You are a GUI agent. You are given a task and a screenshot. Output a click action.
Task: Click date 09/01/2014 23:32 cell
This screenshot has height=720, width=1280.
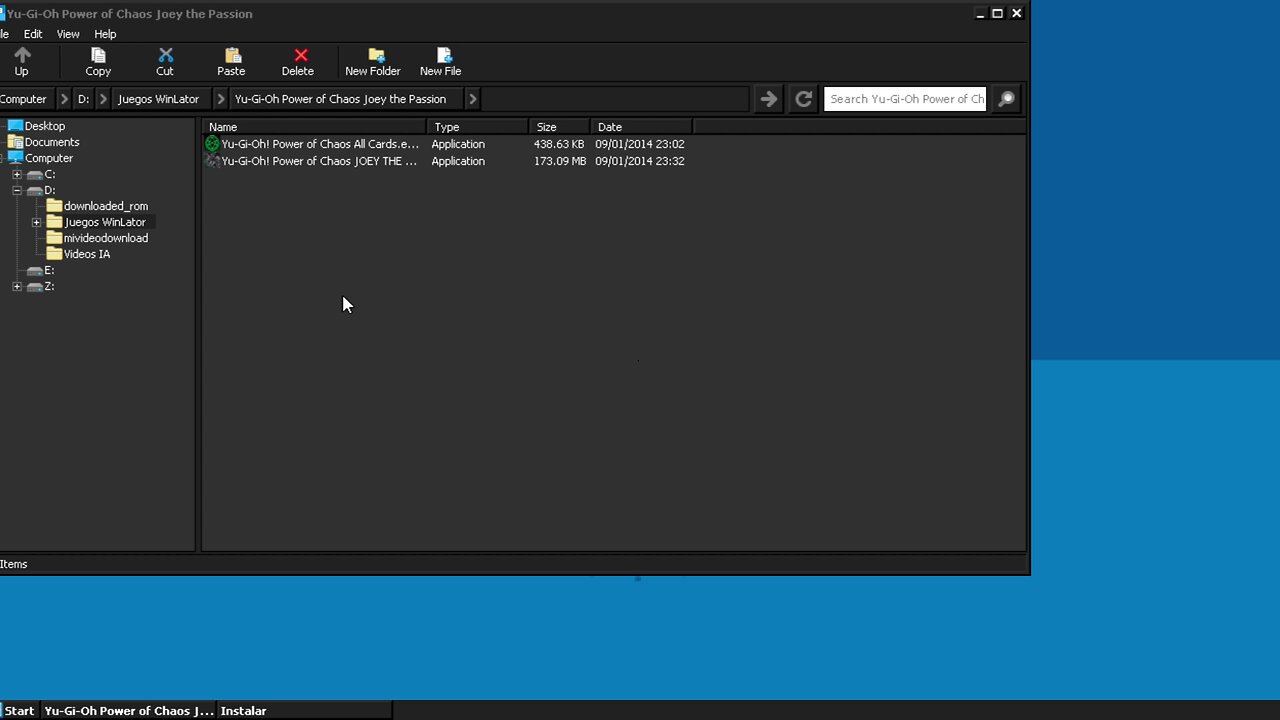640,161
